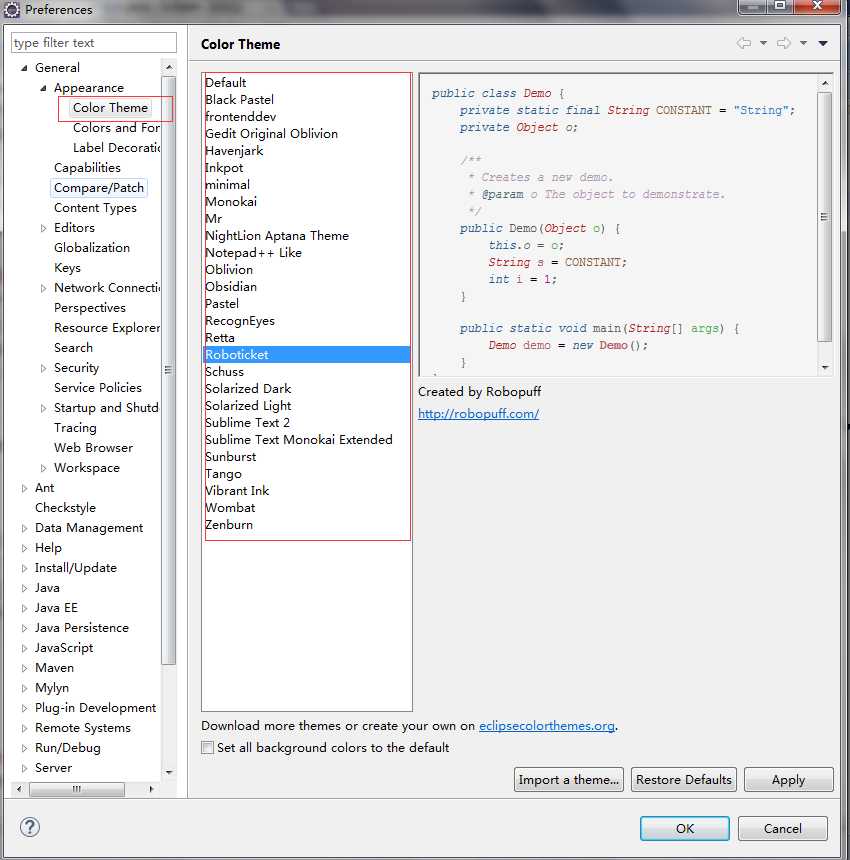Click the Preferences window title icon
Image resolution: width=850 pixels, height=860 pixels.
tap(12, 10)
